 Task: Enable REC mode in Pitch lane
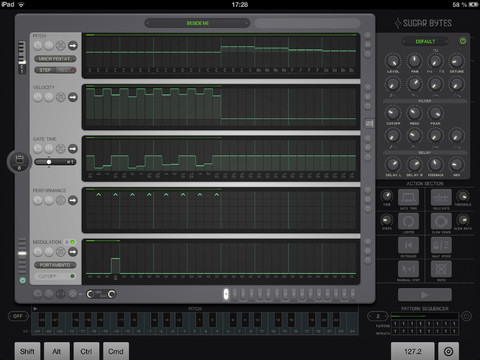coord(66,70)
